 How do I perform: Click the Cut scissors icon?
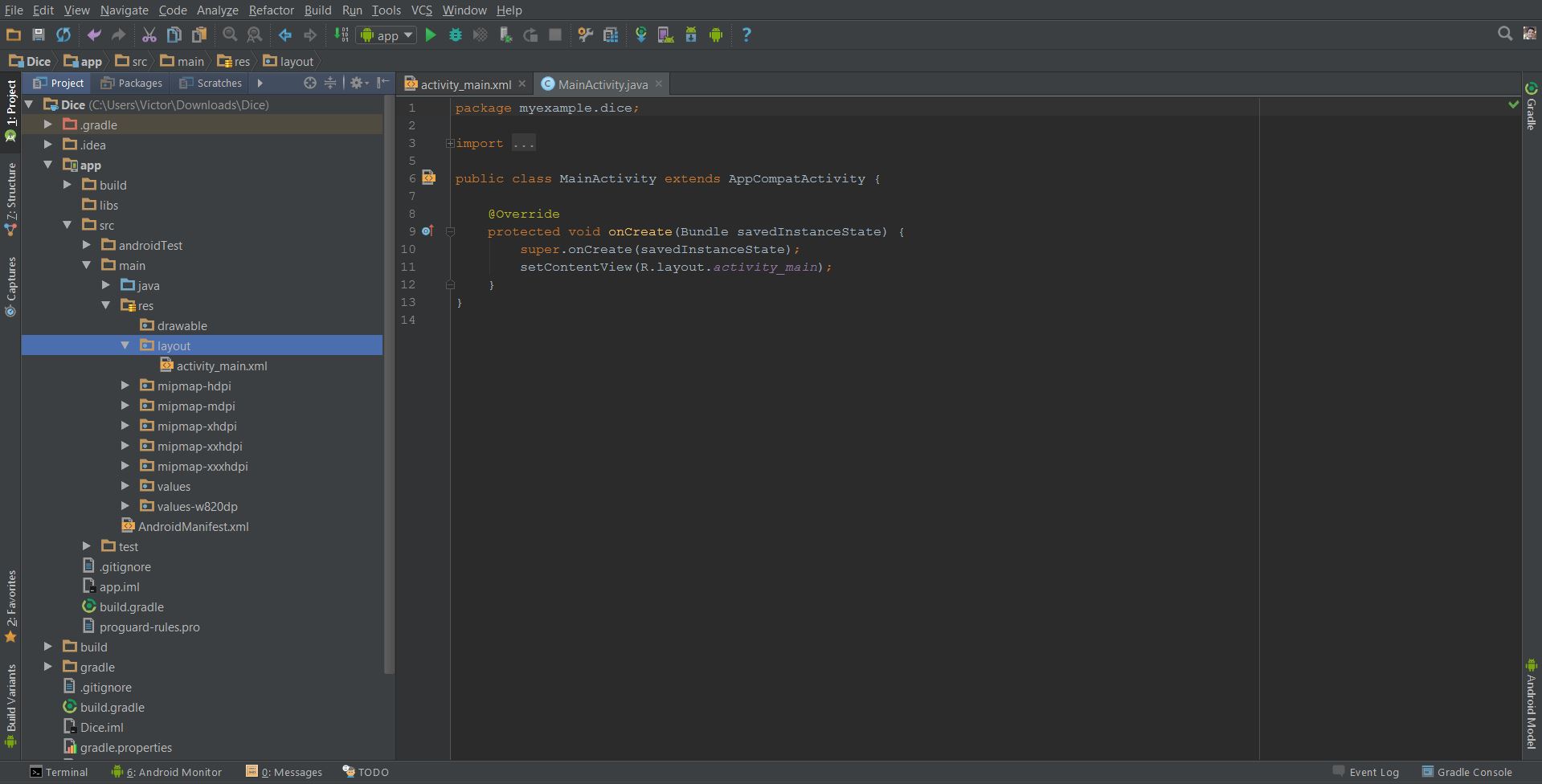coord(149,35)
